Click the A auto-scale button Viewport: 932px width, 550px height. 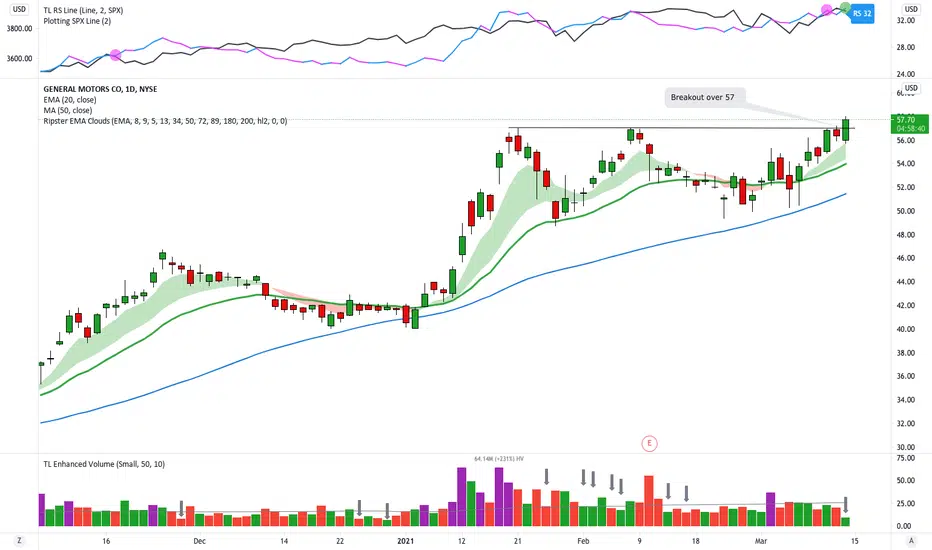coord(911,540)
